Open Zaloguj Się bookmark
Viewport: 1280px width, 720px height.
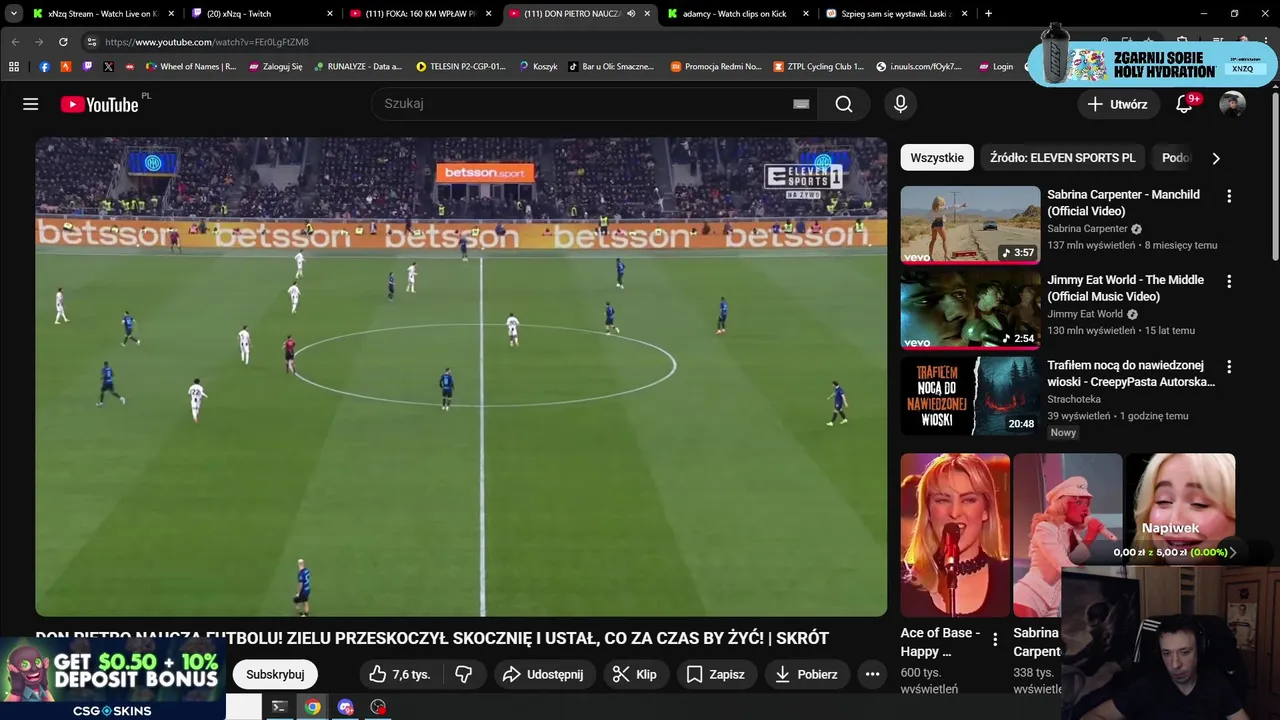(276, 66)
